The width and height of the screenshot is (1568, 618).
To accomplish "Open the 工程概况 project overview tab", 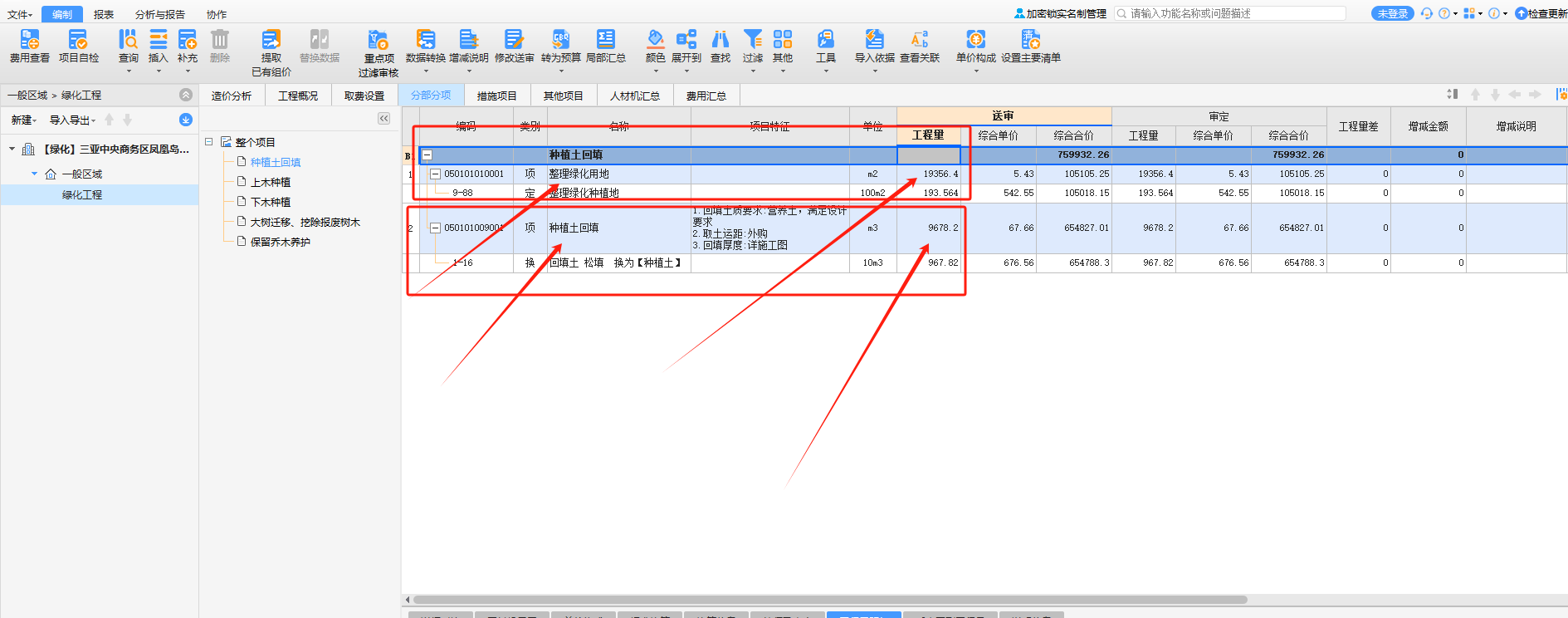I will pyautogui.click(x=298, y=96).
